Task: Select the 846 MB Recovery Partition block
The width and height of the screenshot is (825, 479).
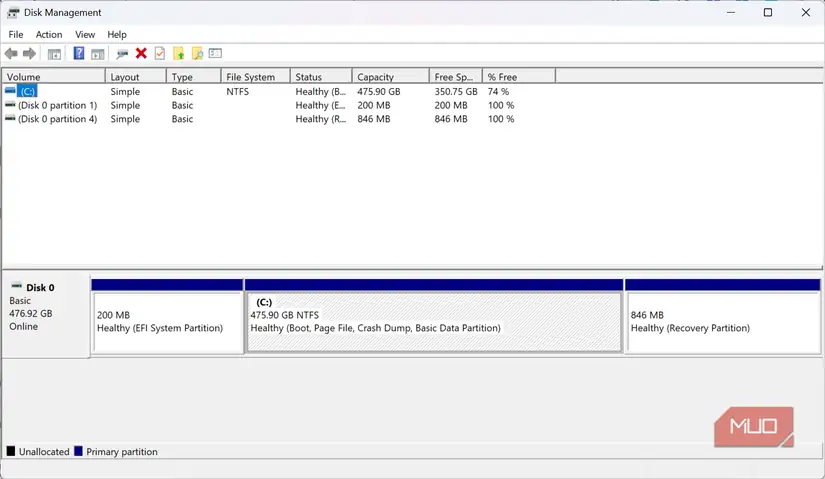Action: click(x=723, y=317)
